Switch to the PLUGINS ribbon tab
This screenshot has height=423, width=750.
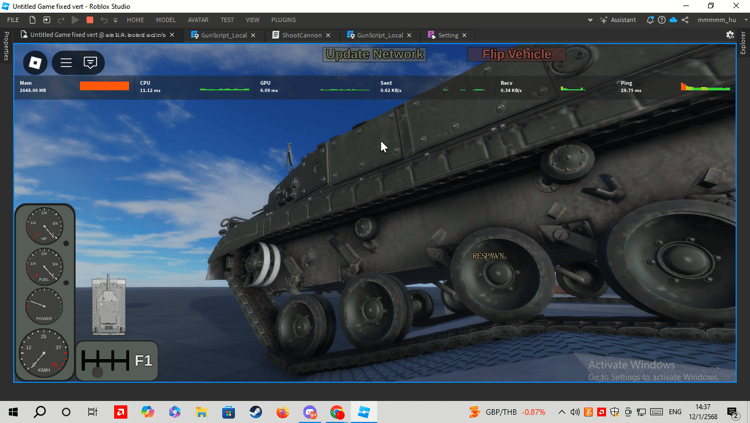click(284, 20)
